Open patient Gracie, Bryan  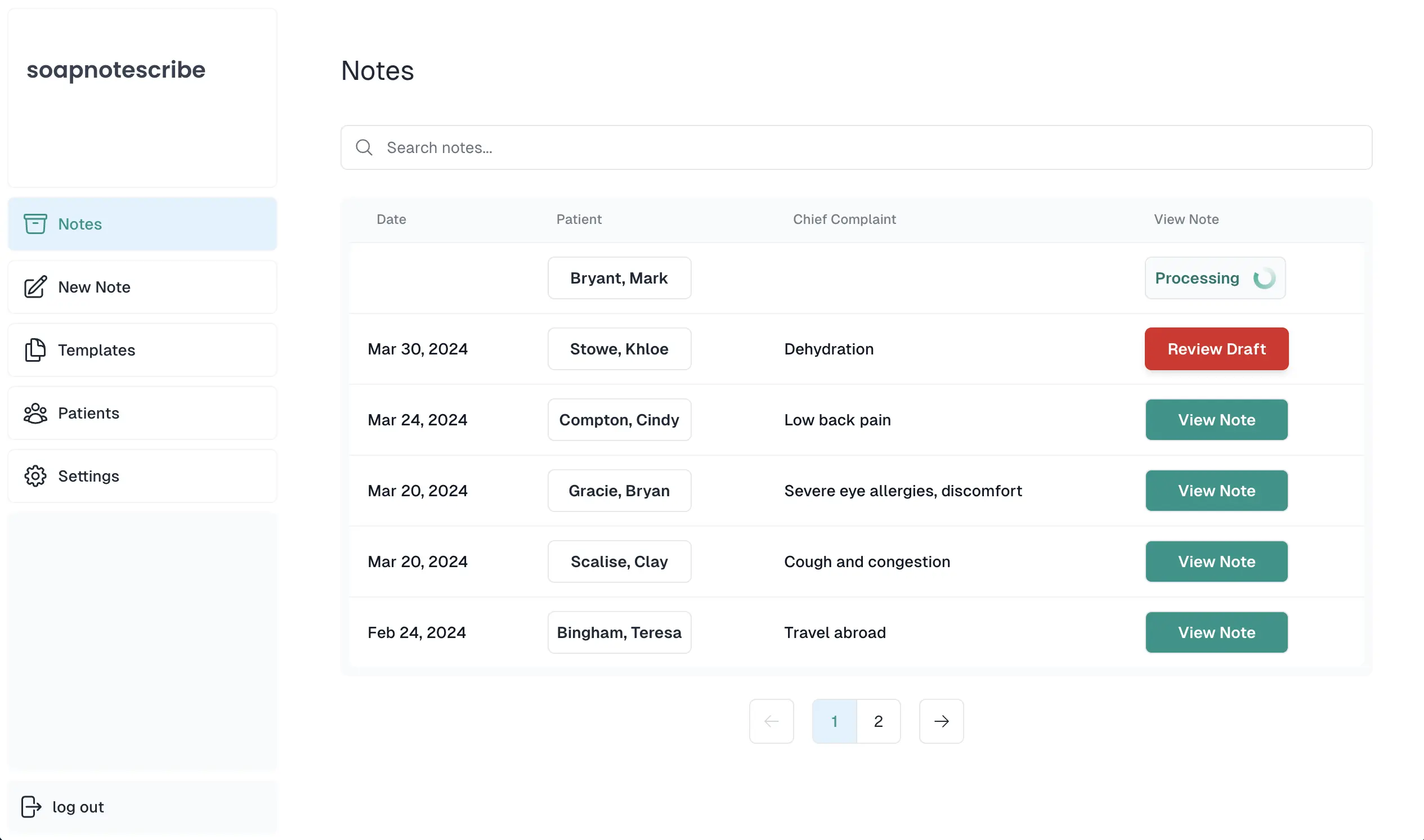(619, 490)
